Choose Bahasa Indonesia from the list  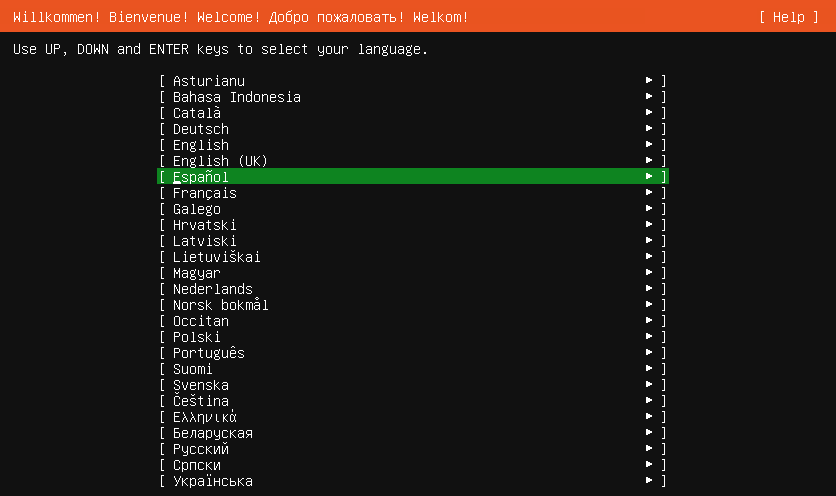point(413,97)
